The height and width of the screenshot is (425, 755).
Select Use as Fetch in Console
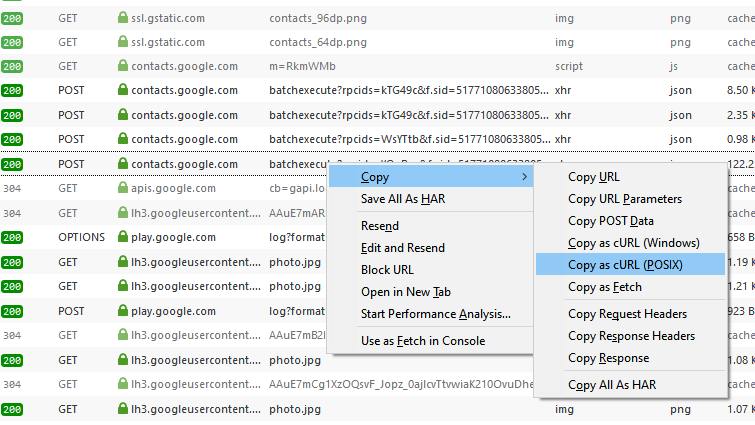423,341
